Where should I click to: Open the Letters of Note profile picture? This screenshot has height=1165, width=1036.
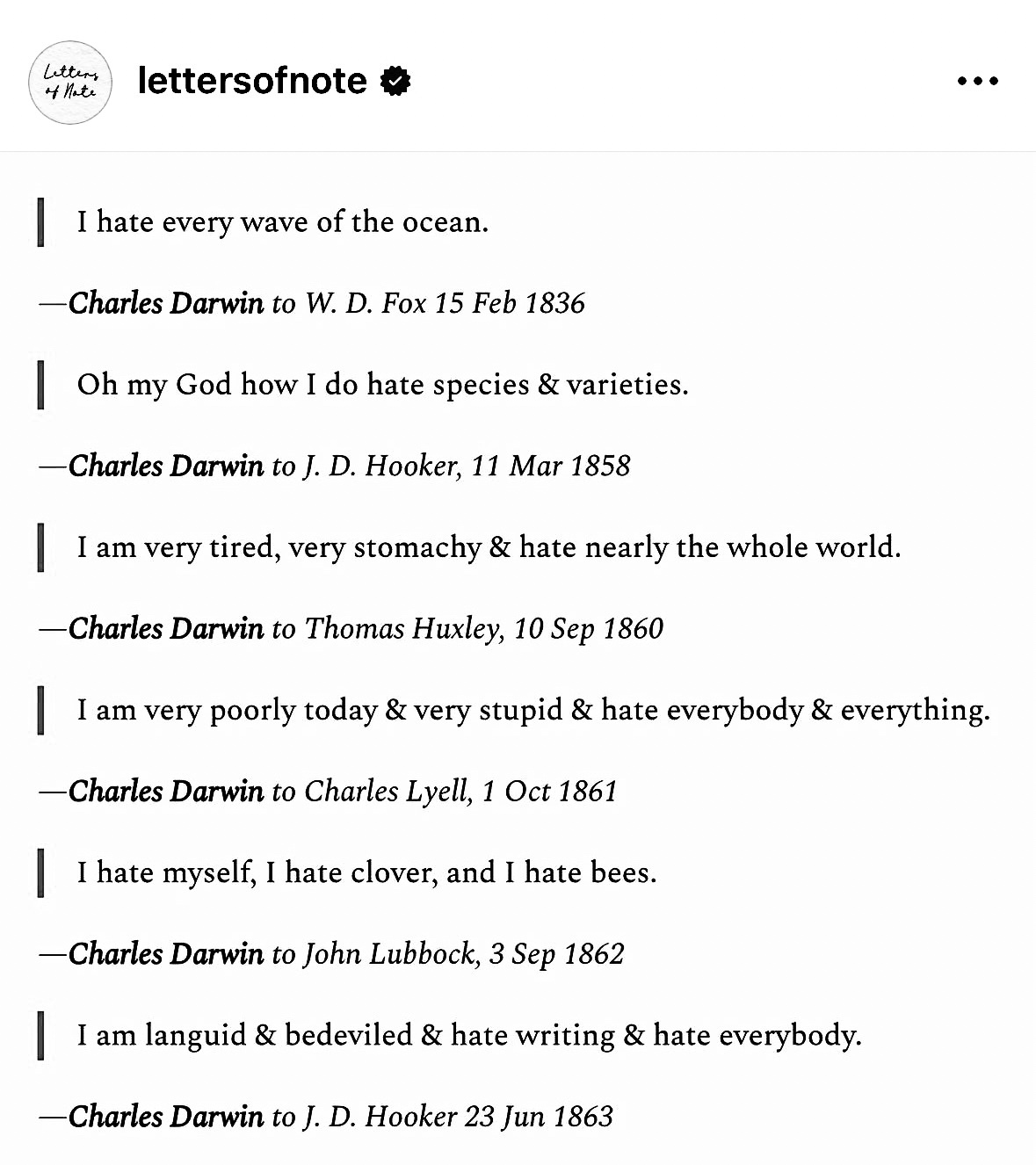pos(70,82)
